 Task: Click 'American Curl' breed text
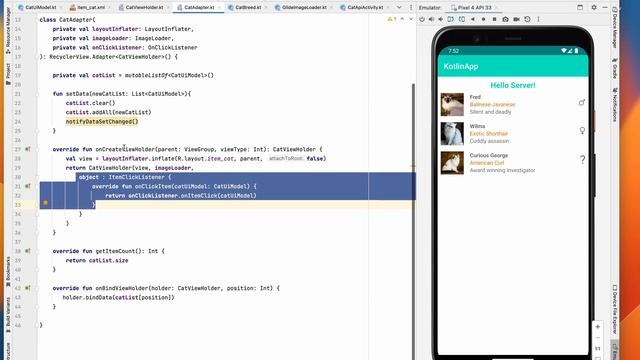[487, 163]
